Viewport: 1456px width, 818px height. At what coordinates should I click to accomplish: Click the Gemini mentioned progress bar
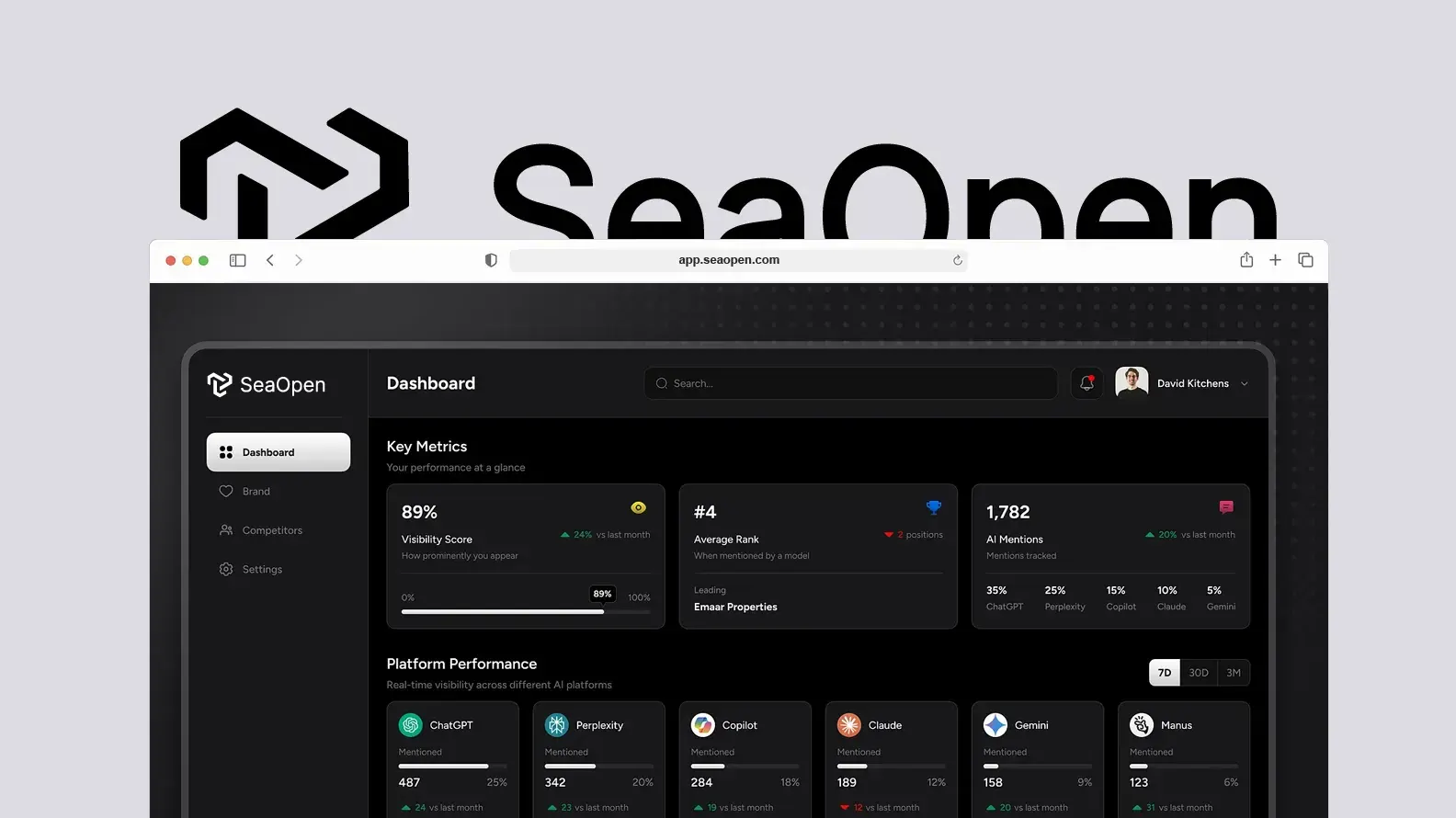(x=1038, y=766)
